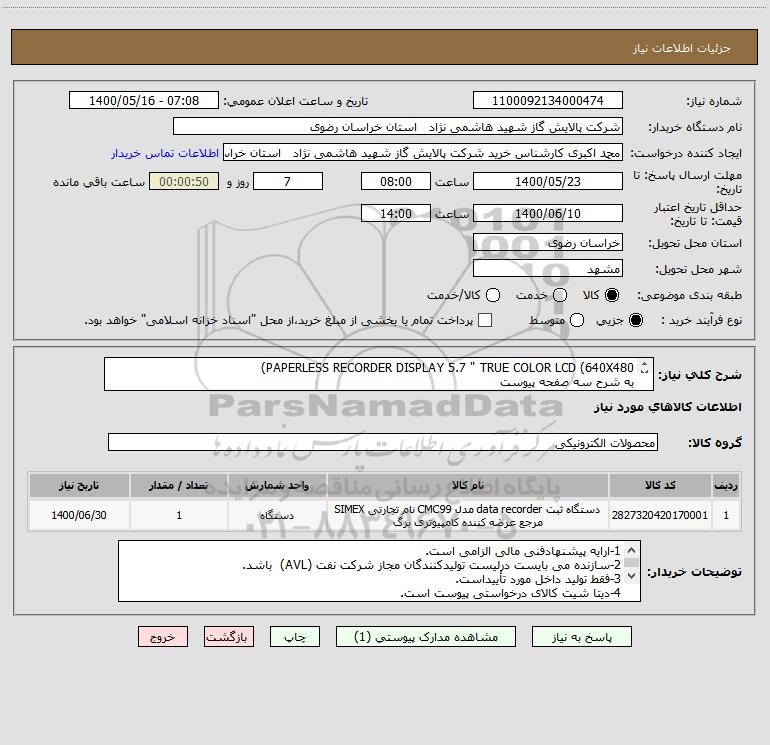Viewport: 770px width, 745px height.
Task: Click the بازگشت back button
Action: point(229,637)
